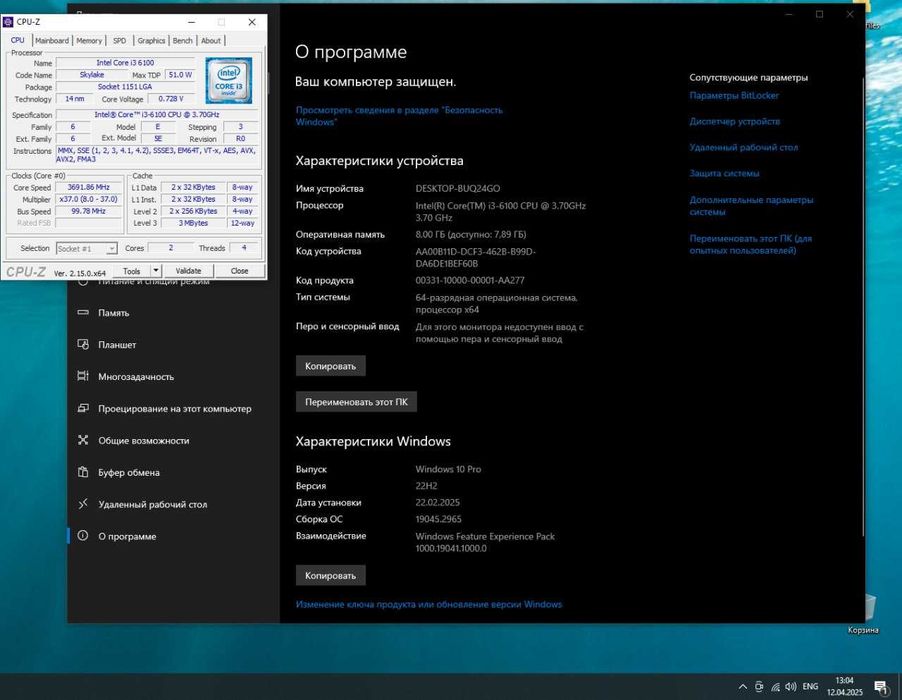Image resolution: width=902 pixels, height=700 pixels.
Task: Select О программе info icon in sidebar
Action: 83,535
